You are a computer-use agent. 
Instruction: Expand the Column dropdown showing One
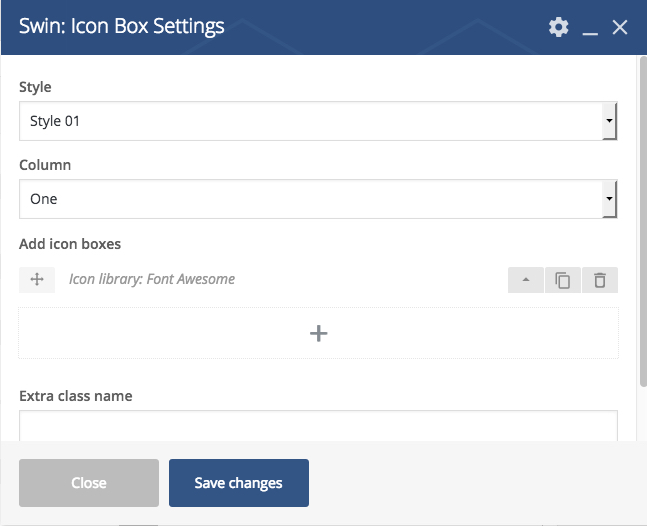click(x=318, y=199)
